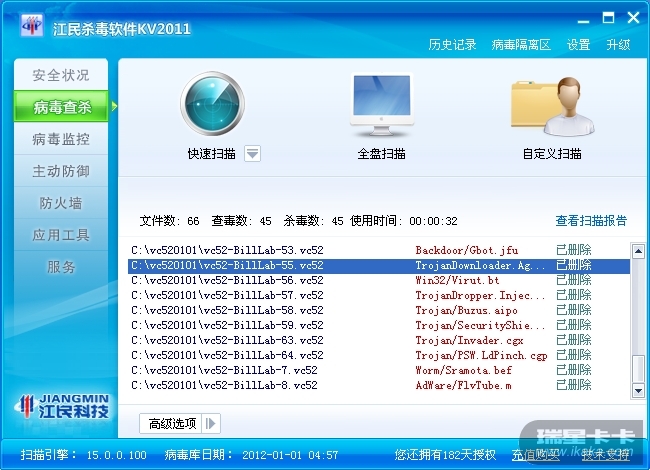Select row vc52-BillLab-55.vc52

[x=378, y=265]
